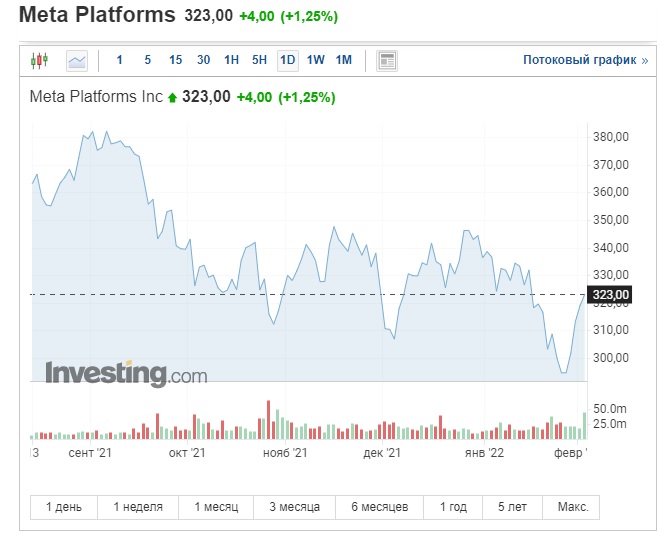Image resolution: width=670 pixels, height=546 pixels.
Task: Show the 1 месяц time range
Action: click(x=216, y=507)
